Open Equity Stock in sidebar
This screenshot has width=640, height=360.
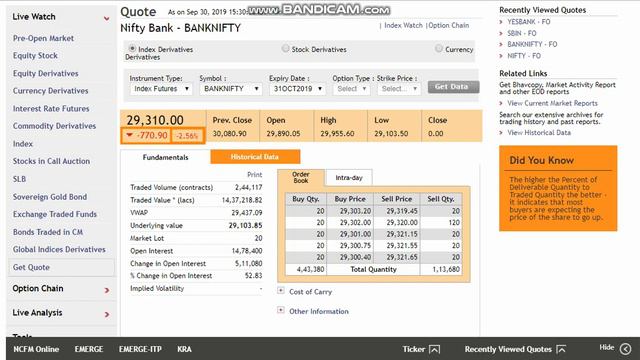[35, 56]
